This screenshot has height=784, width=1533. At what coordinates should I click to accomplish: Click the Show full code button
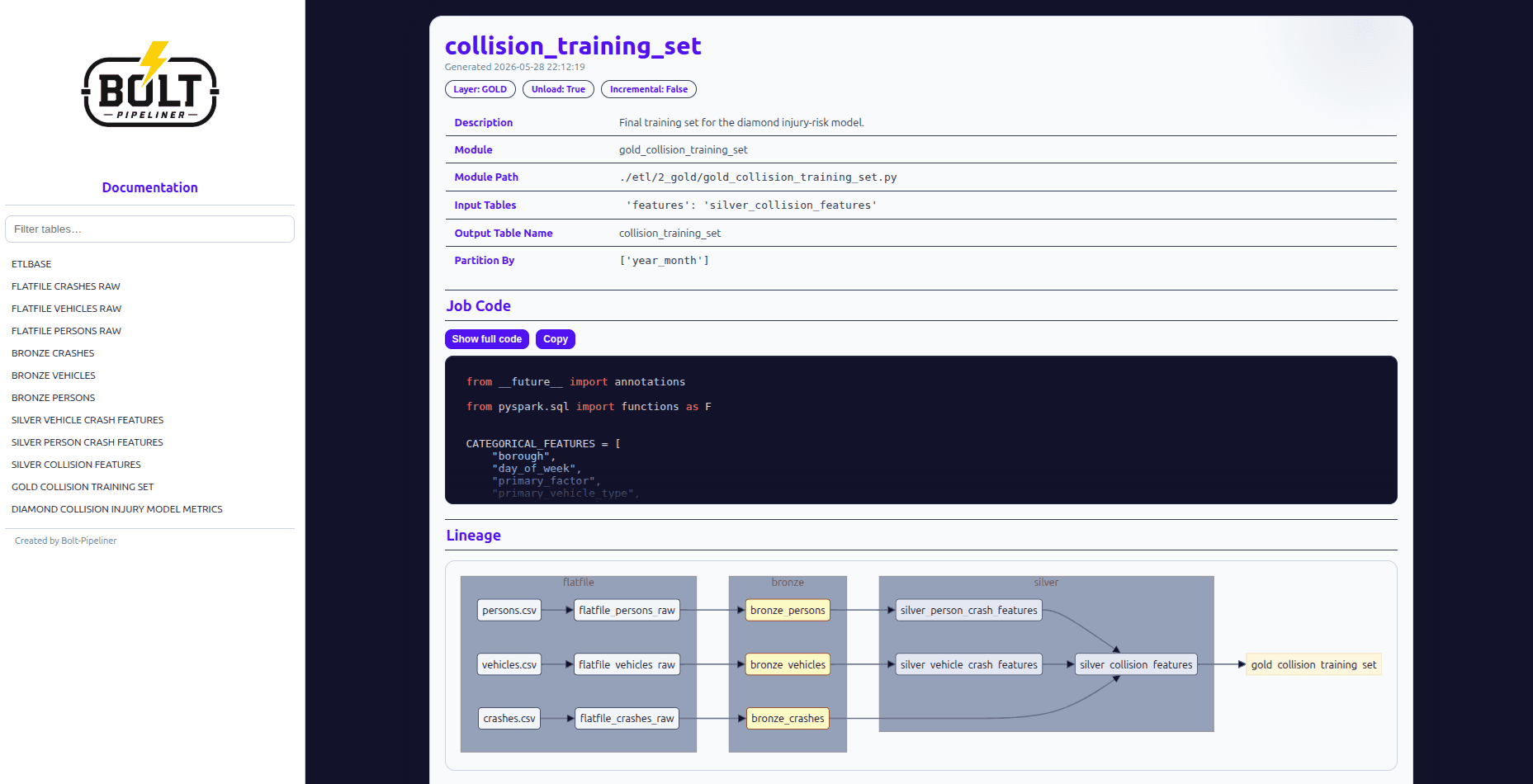(x=487, y=339)
